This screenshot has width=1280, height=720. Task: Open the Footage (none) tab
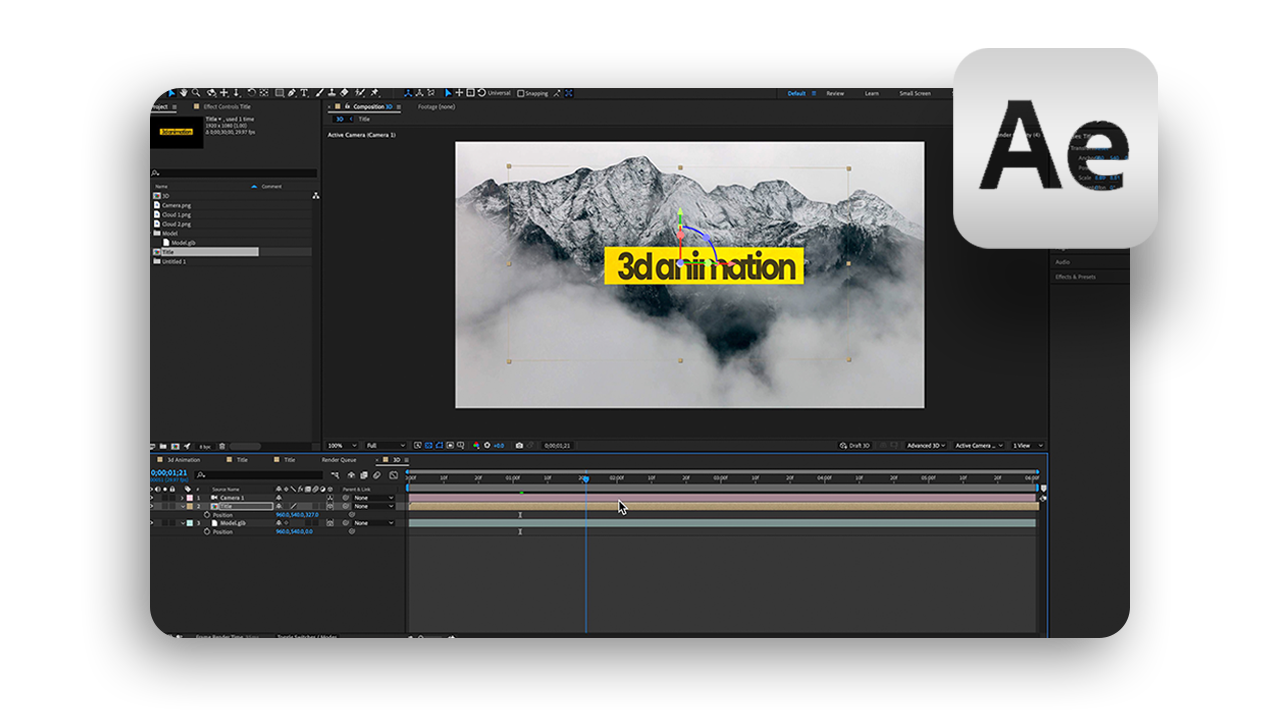coord(436,107)
